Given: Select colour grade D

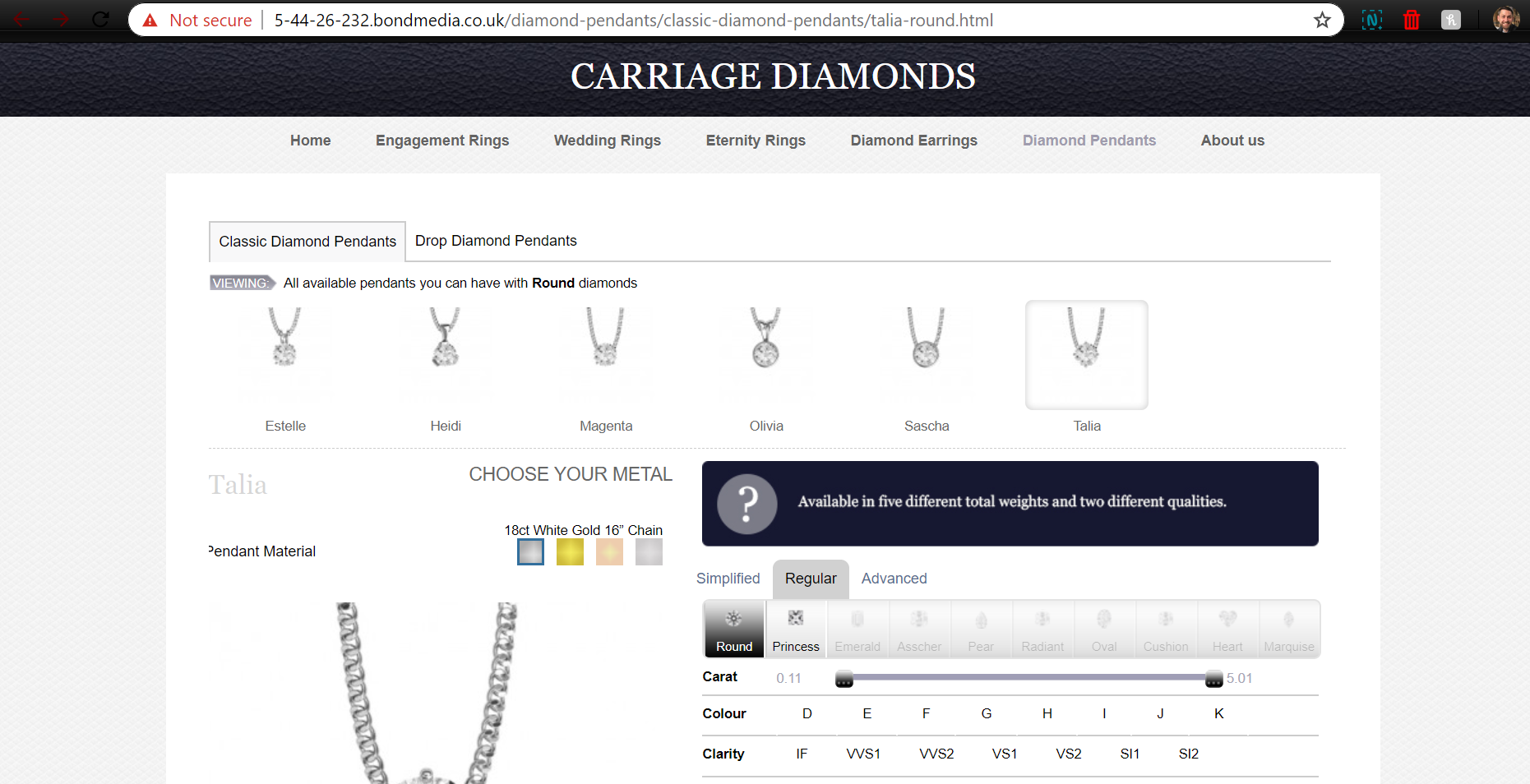Looking at the screenshot, I should [x=807, y=714].
